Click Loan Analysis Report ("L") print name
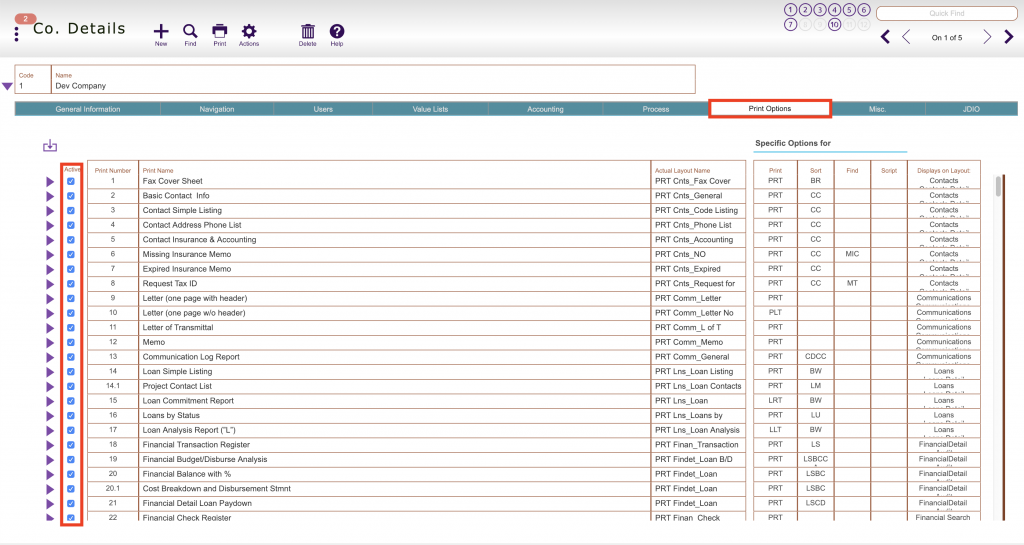 coord(189,430)
